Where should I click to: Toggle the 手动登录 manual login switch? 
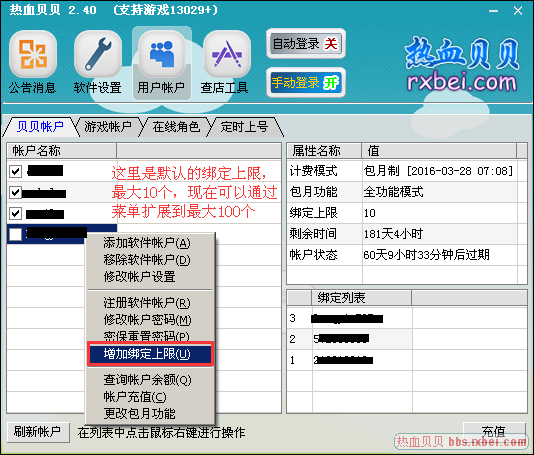click(306, 82)
